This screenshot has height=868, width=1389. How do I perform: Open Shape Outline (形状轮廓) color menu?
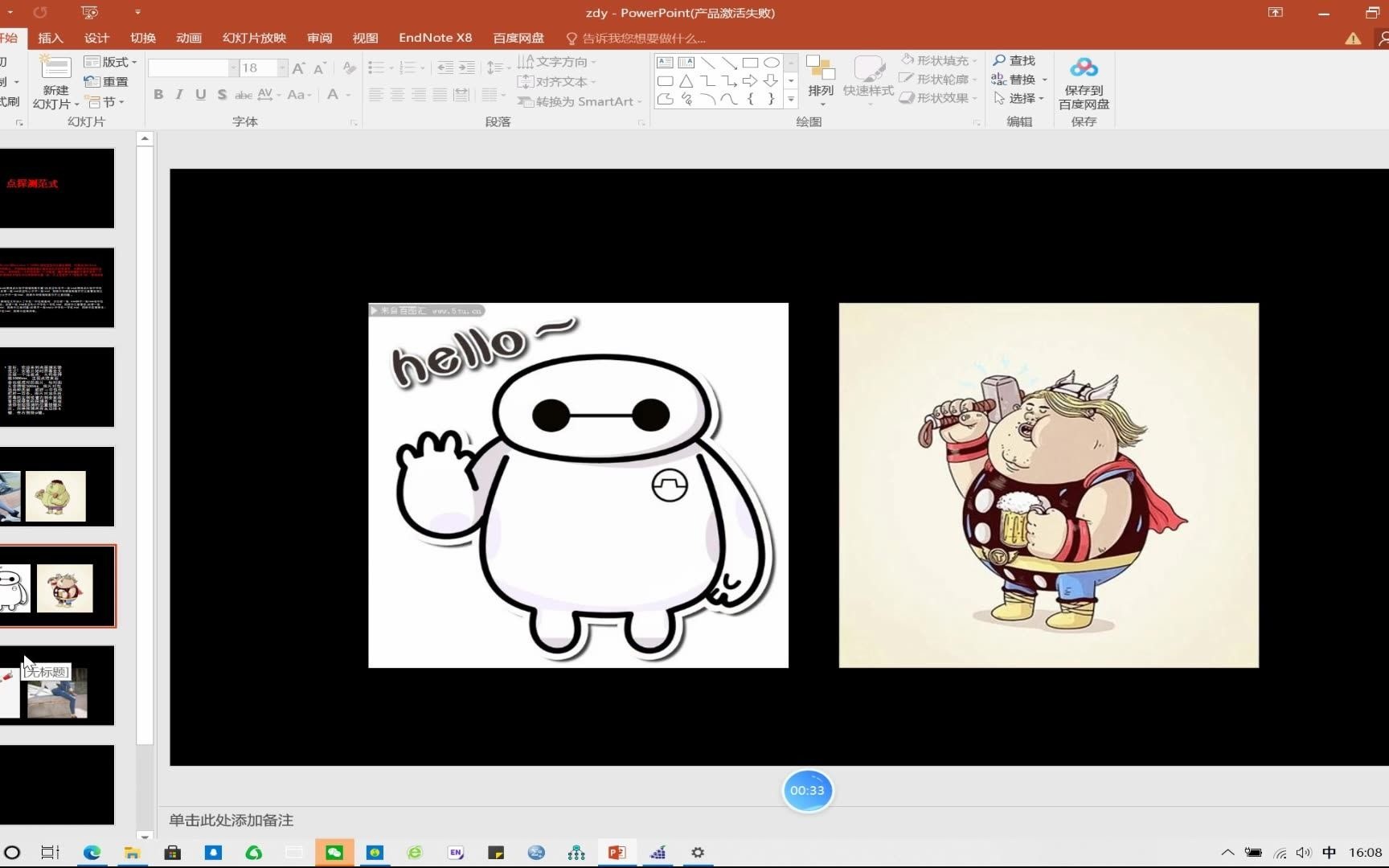coord(939,79)
